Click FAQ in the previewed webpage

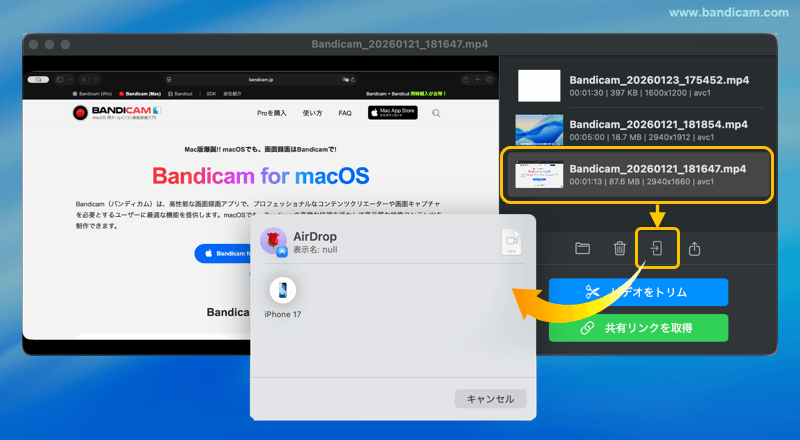[345, 113]
